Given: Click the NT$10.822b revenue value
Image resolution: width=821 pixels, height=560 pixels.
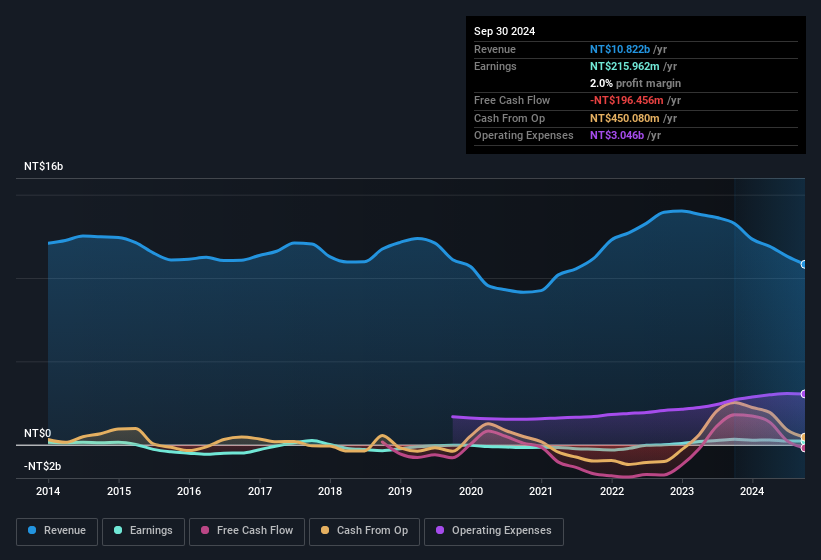Looking at the screenshot, I should 619,49.
